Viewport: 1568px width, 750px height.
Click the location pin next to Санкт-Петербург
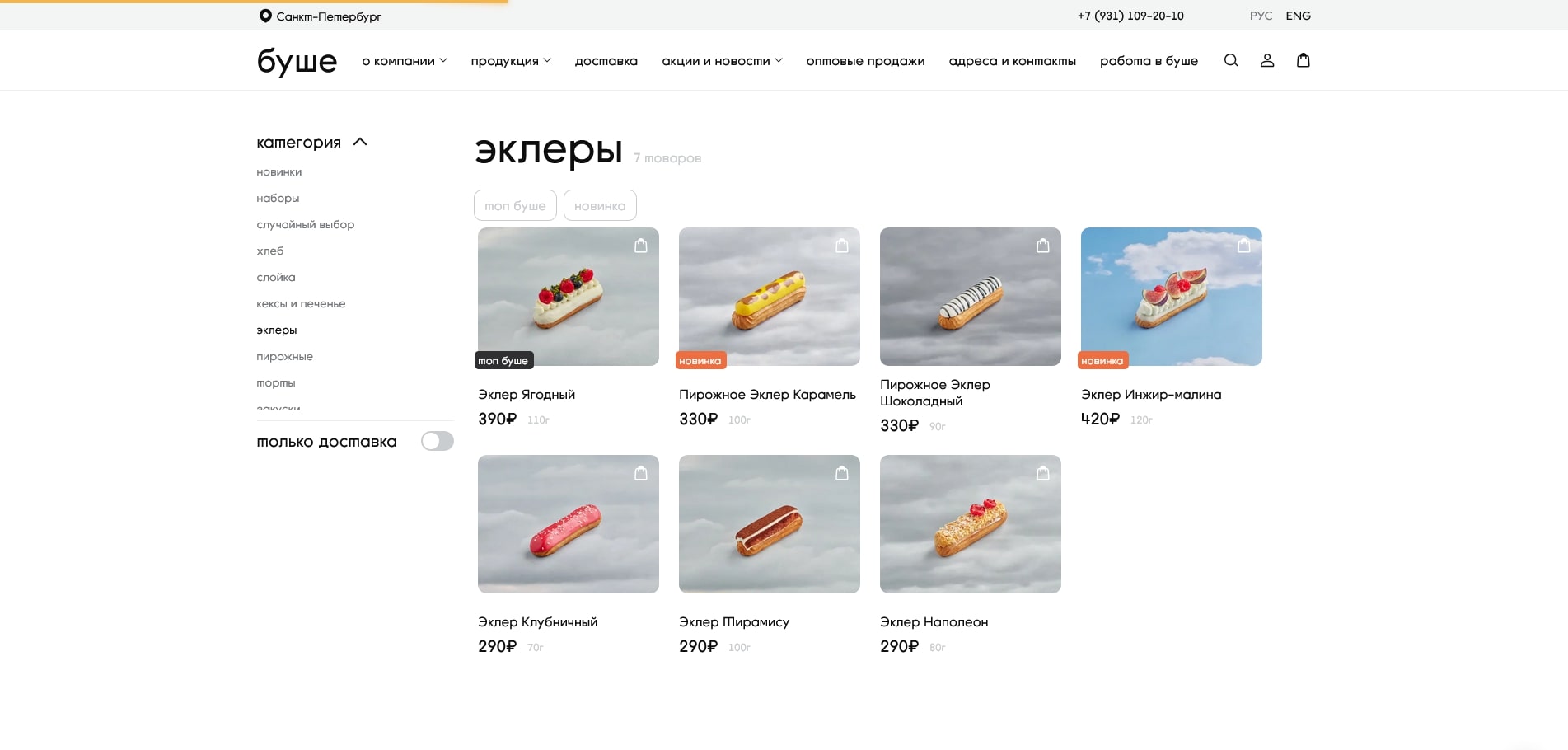click(265, 16)
